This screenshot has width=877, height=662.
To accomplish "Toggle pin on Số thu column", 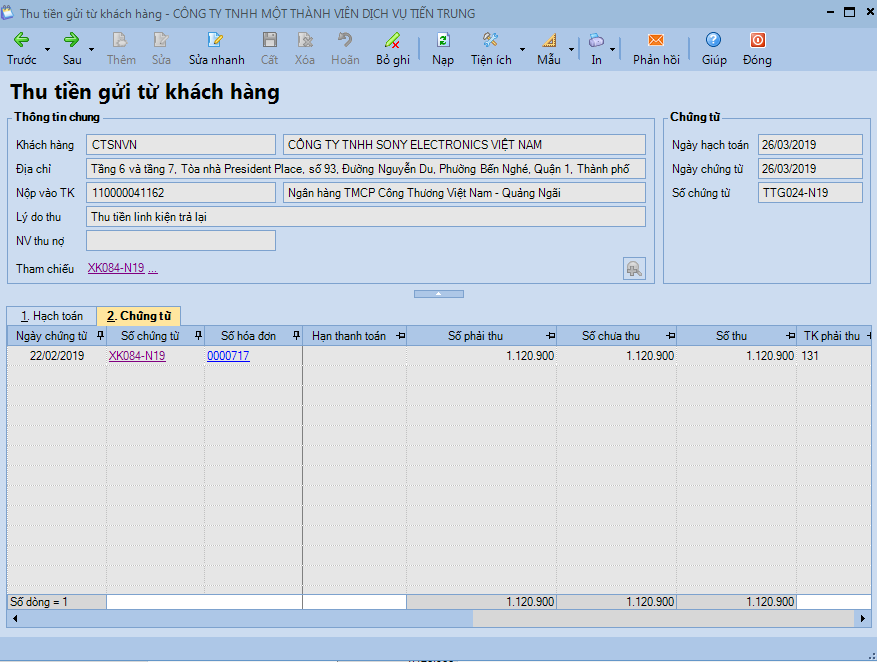I will pyautogui.click(x=790, y=336).
